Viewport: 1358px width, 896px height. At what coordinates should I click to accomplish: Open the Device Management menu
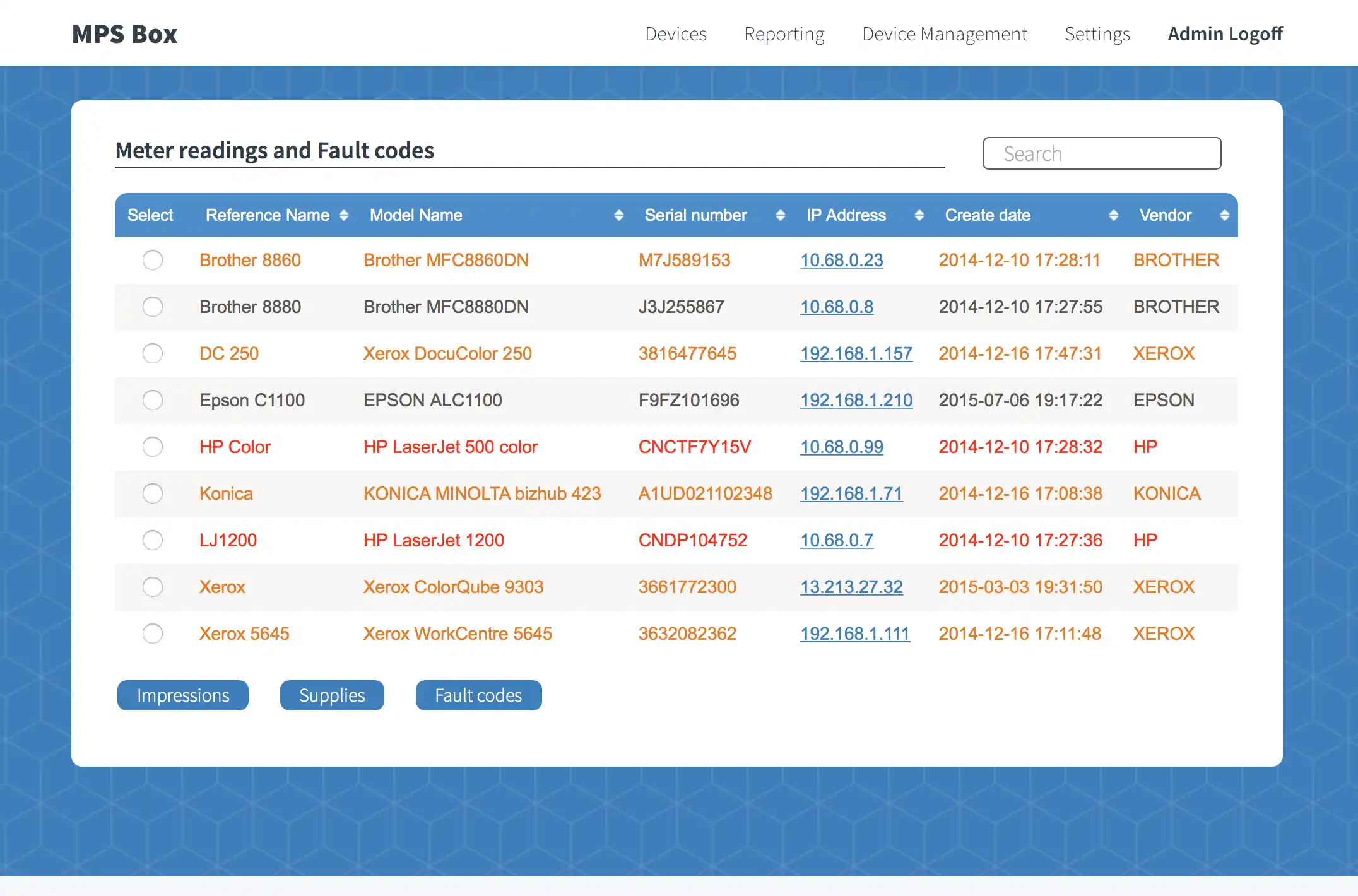[x=945, y=34]
